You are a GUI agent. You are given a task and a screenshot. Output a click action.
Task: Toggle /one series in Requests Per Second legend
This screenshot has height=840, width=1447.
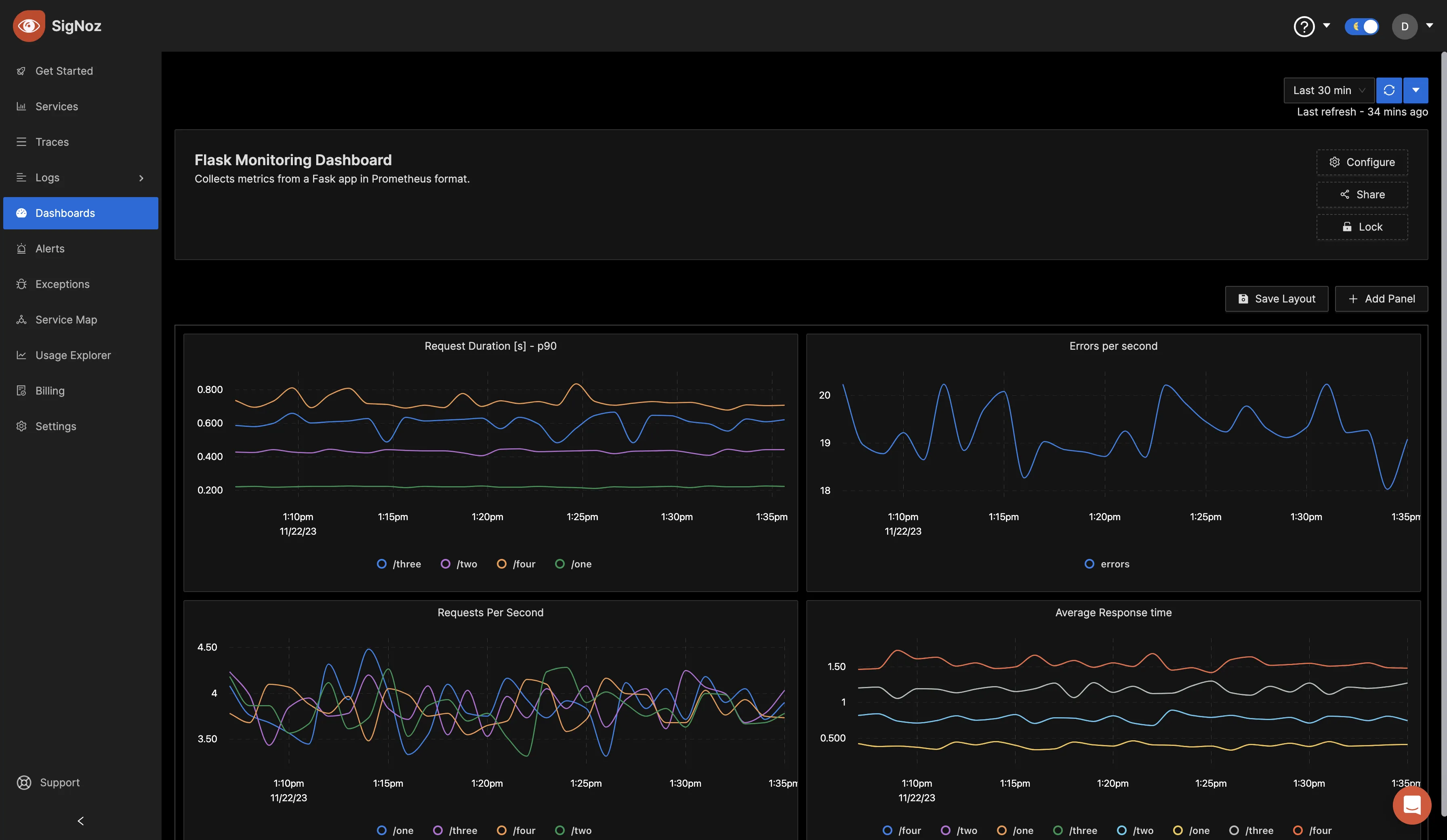tap(395, 830)
